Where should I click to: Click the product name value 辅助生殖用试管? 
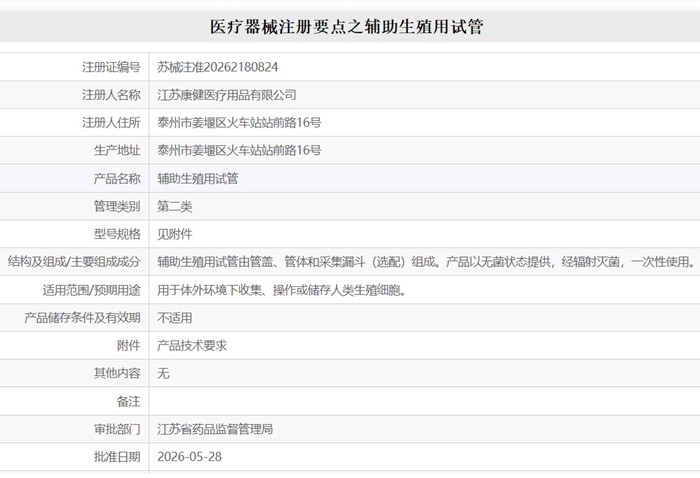198,179
